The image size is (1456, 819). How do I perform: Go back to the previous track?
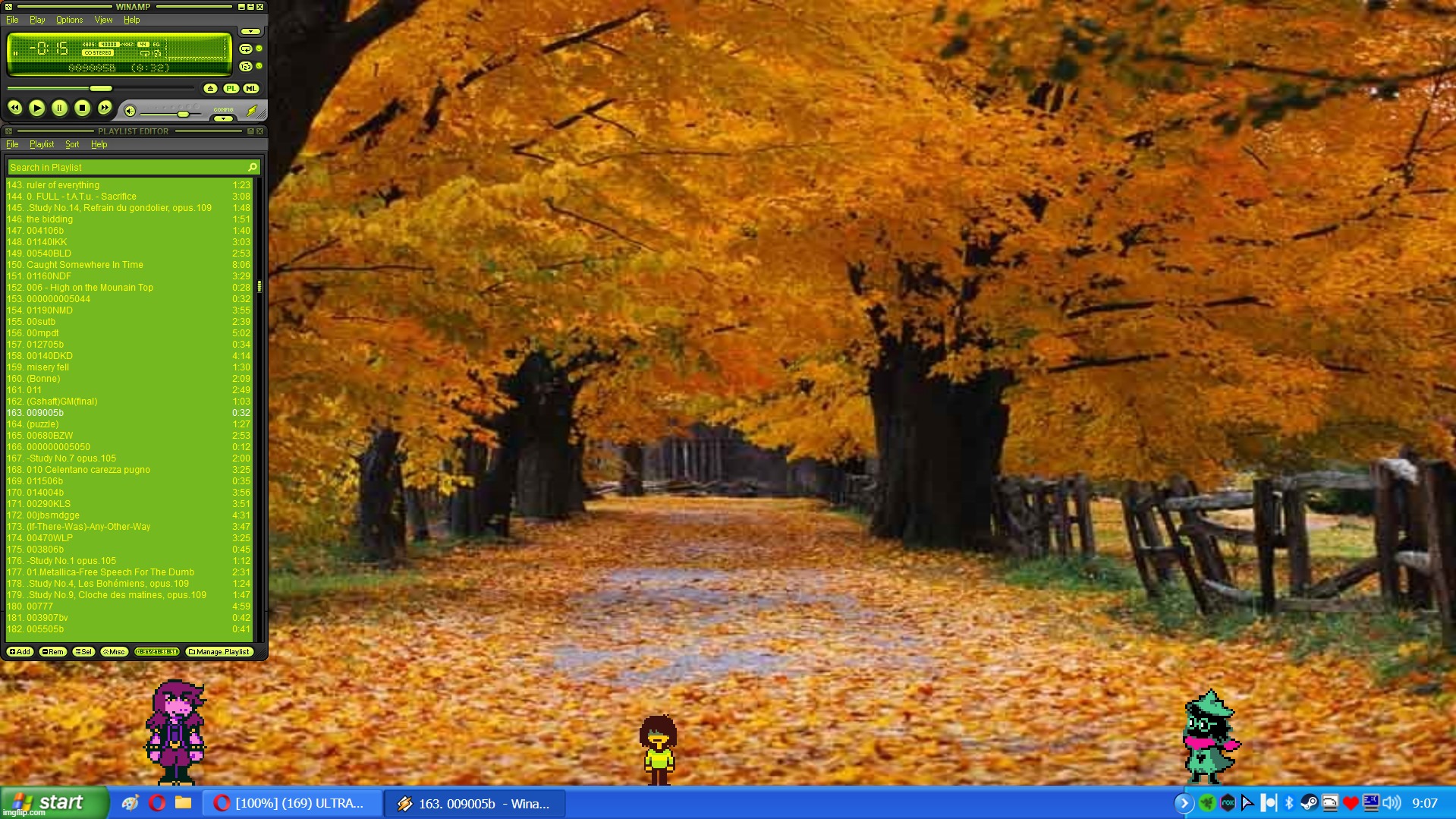coord(14,109)
